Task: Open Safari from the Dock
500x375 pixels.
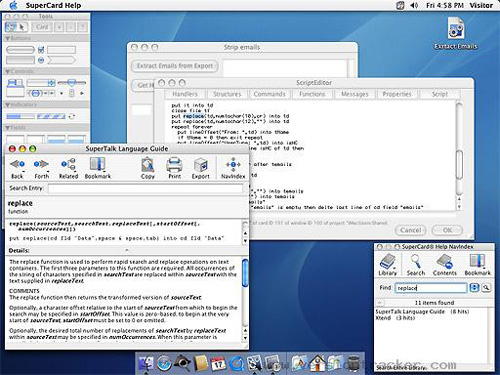Action: tap(164, 363)
